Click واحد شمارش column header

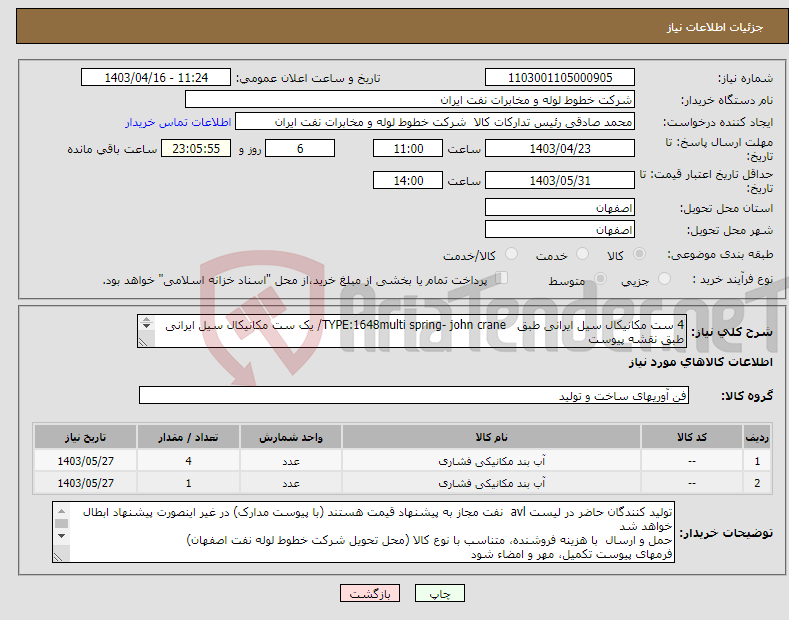(x=291, y=437)
